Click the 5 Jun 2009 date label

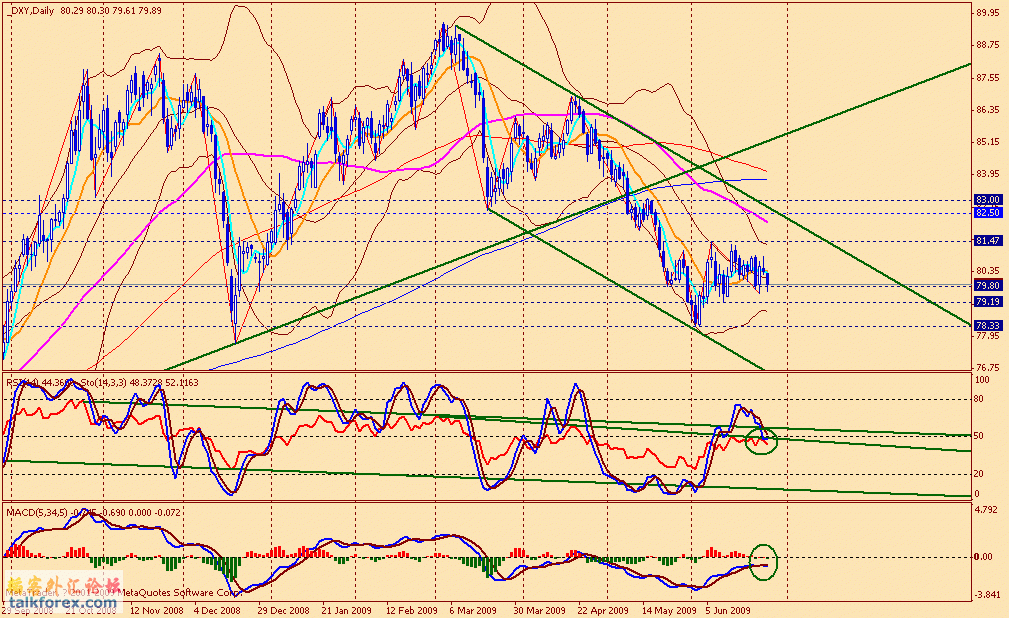click(727, 610)
